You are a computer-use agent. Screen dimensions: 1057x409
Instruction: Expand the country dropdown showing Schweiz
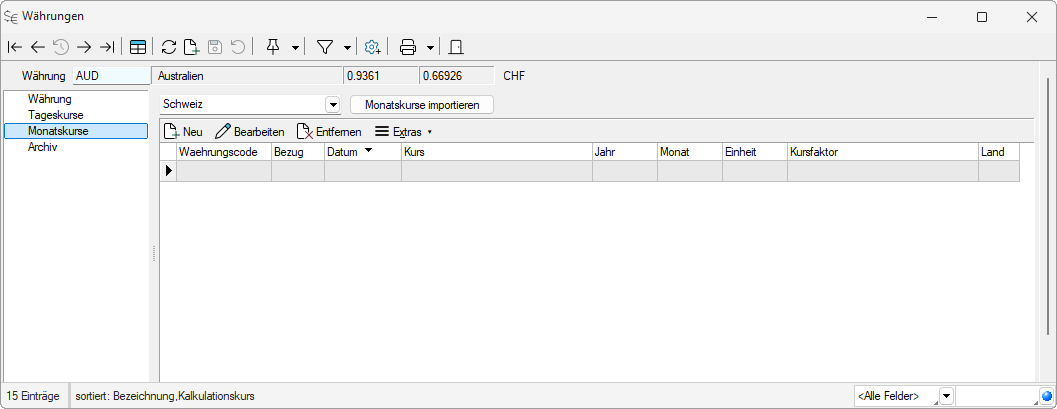click(x=333, y=105)
